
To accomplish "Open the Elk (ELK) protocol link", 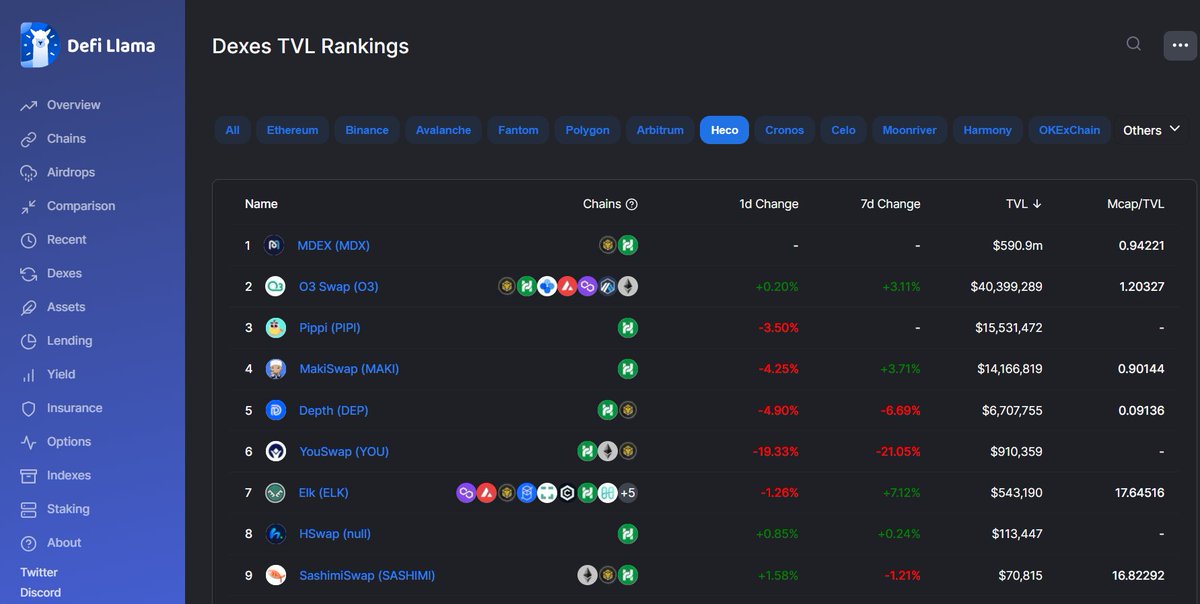I will [x=324, y=493].
